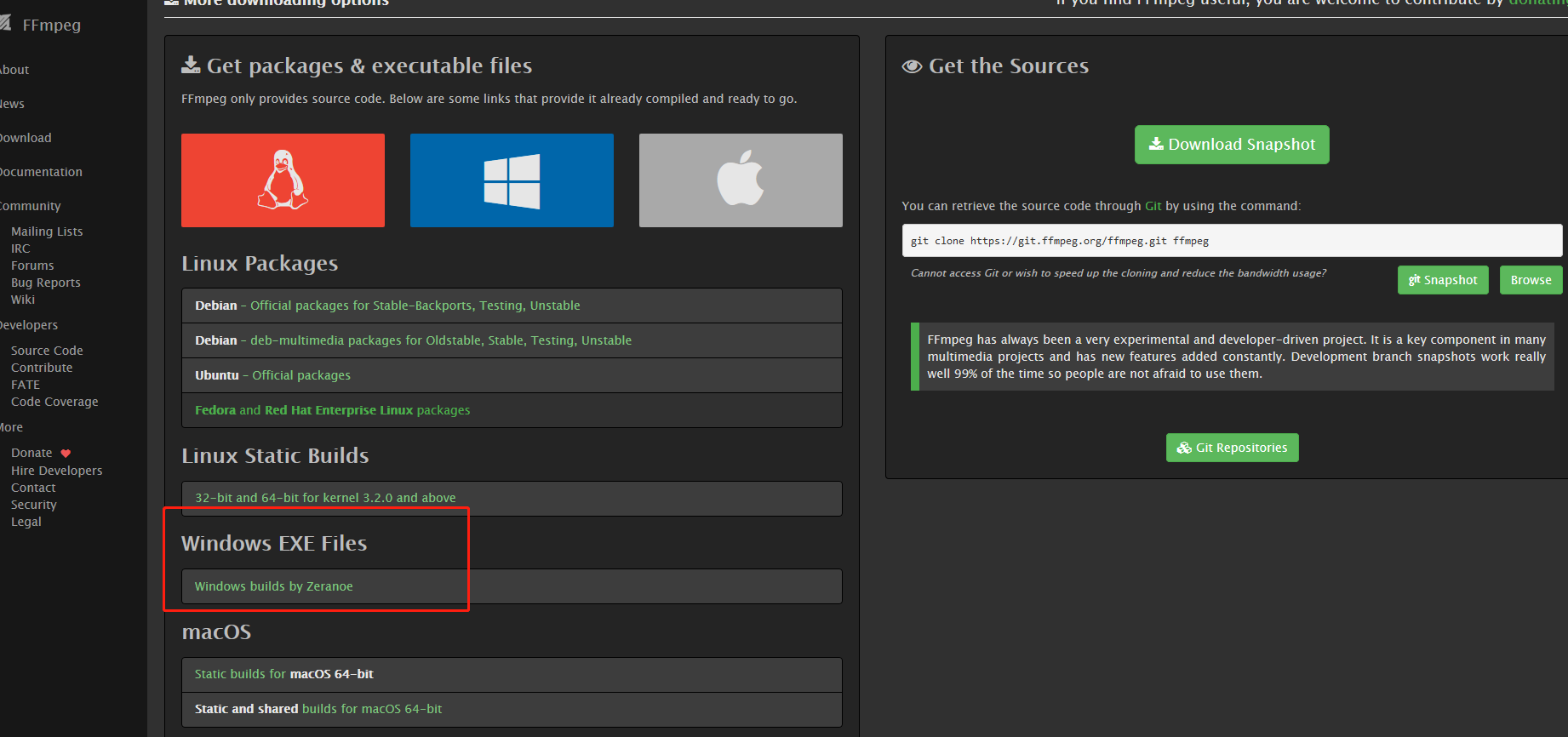The height and width of the screenshot is (737, 1568).
Task: Open Contribute sidebar link
Action: pyautogui.click(x=42, y=368)
